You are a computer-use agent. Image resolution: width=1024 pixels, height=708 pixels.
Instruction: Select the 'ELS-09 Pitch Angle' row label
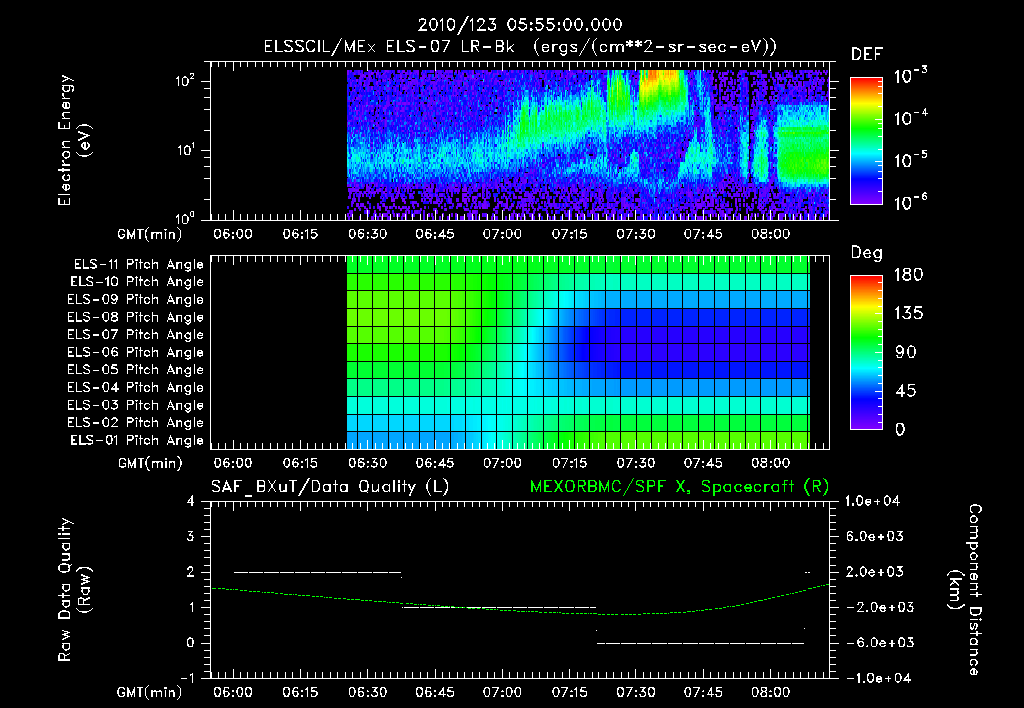tap(136, 300)
